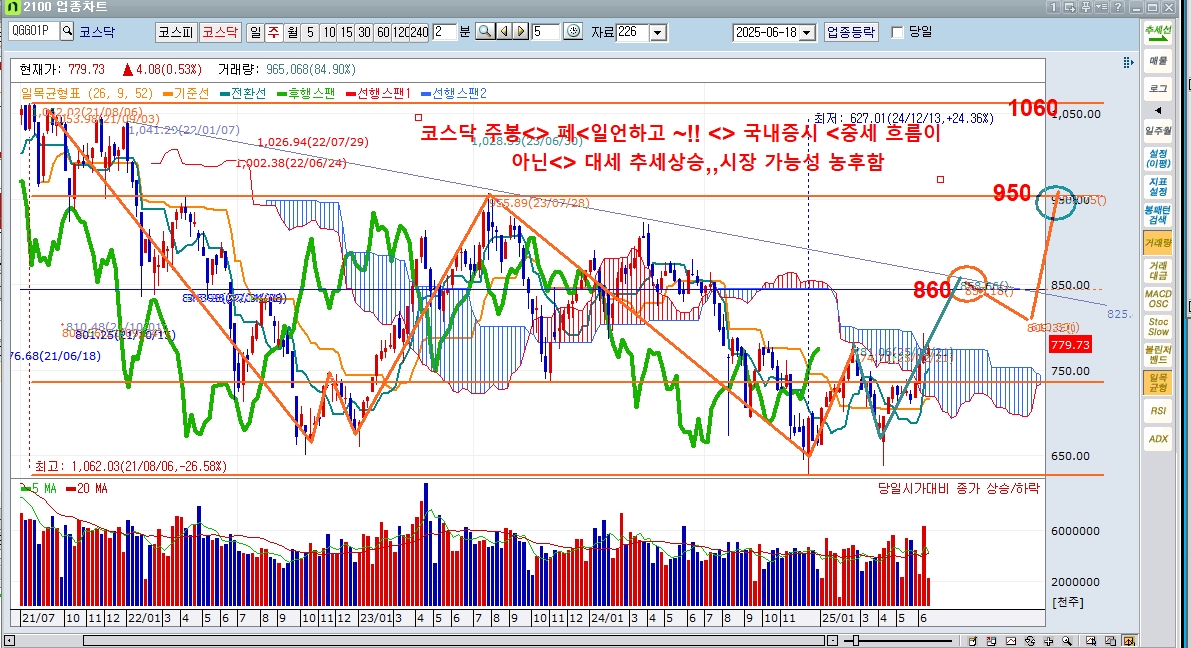Screen dimensions: 1191x648
Task: Click the refresh cycle icon at bottom
Action: click(x=1030, y=641)
